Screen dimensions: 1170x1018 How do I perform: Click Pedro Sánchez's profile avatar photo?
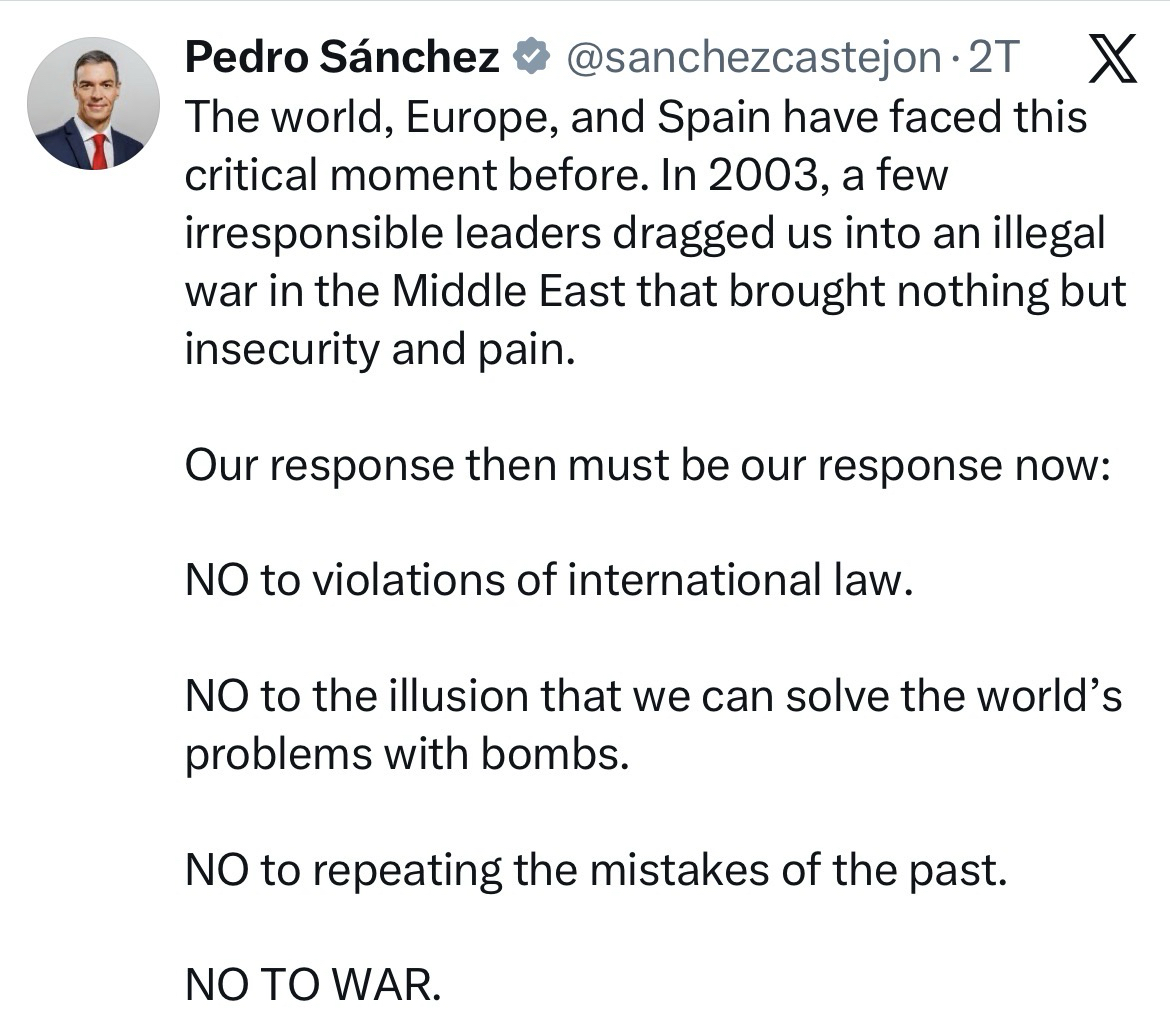point(92,103)
